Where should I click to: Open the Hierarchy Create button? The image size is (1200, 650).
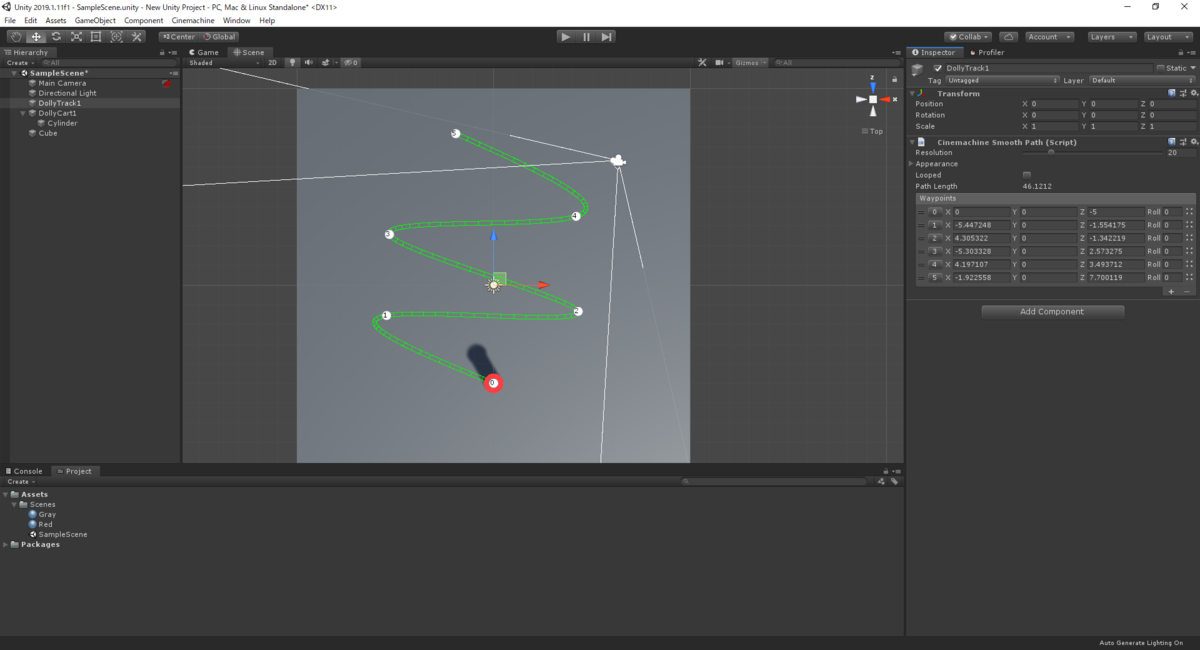20,62
